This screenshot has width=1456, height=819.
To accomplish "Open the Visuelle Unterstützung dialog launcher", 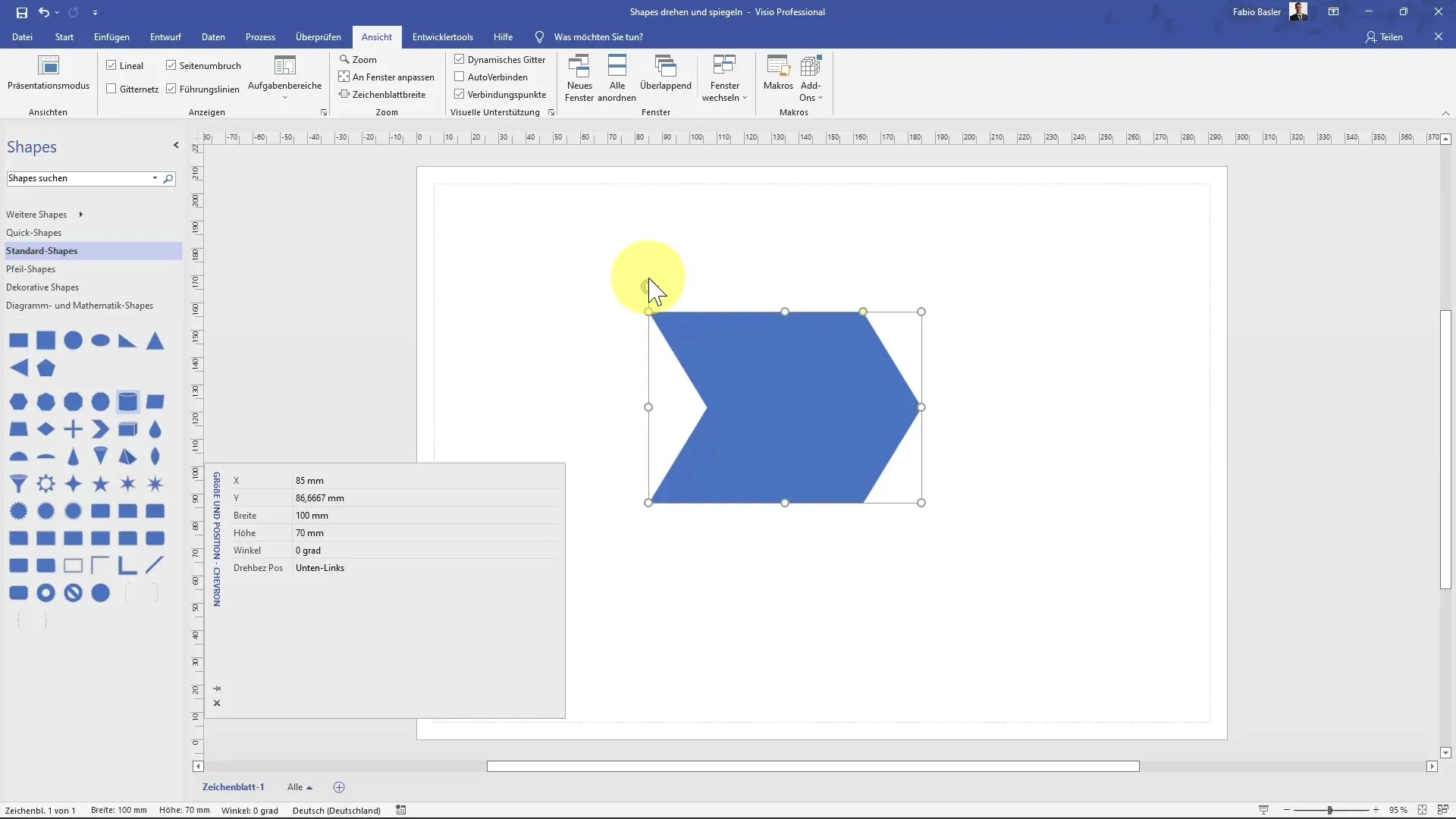I will click(551, 112).
